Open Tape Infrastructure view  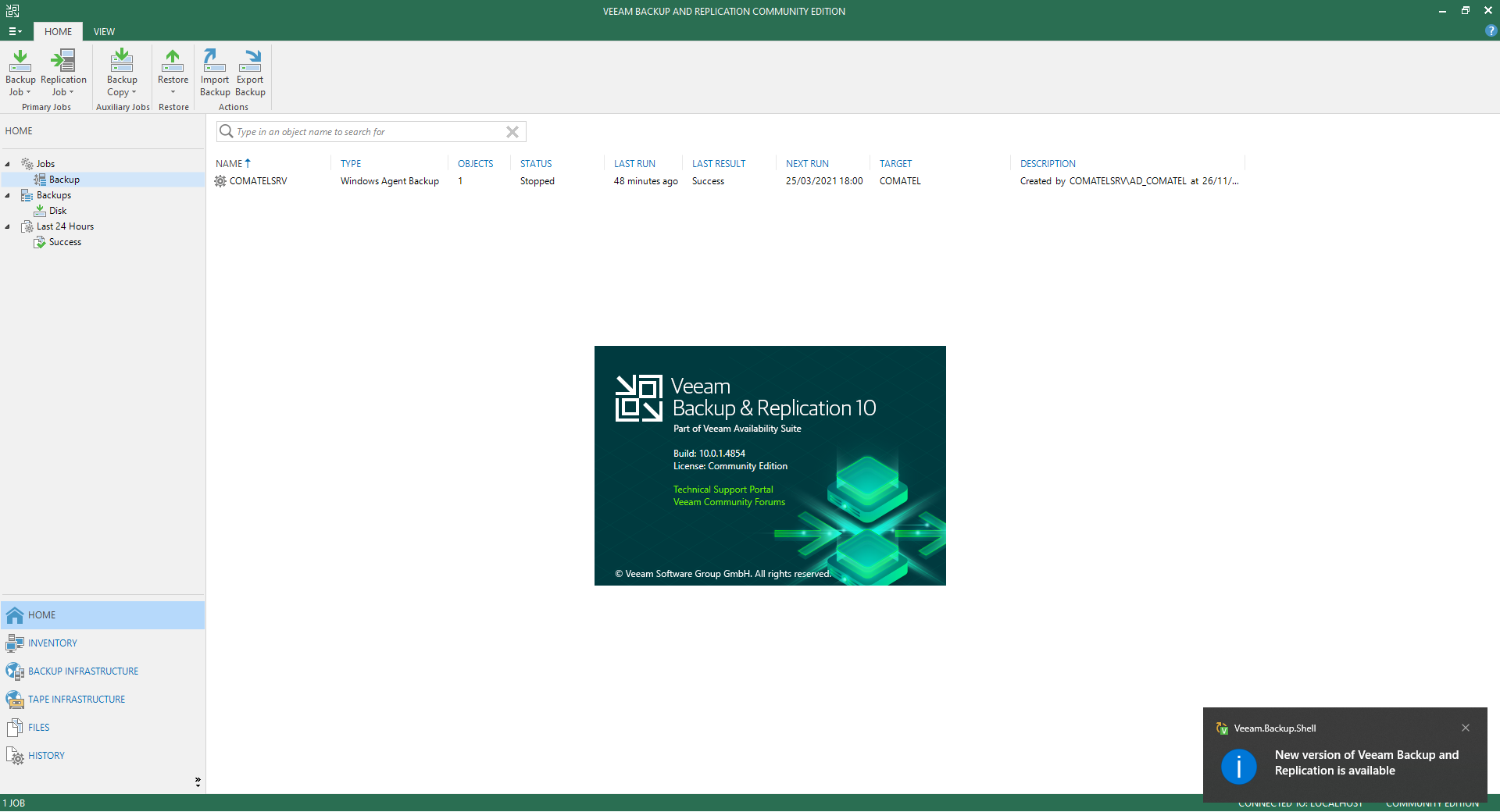point(77,700)
